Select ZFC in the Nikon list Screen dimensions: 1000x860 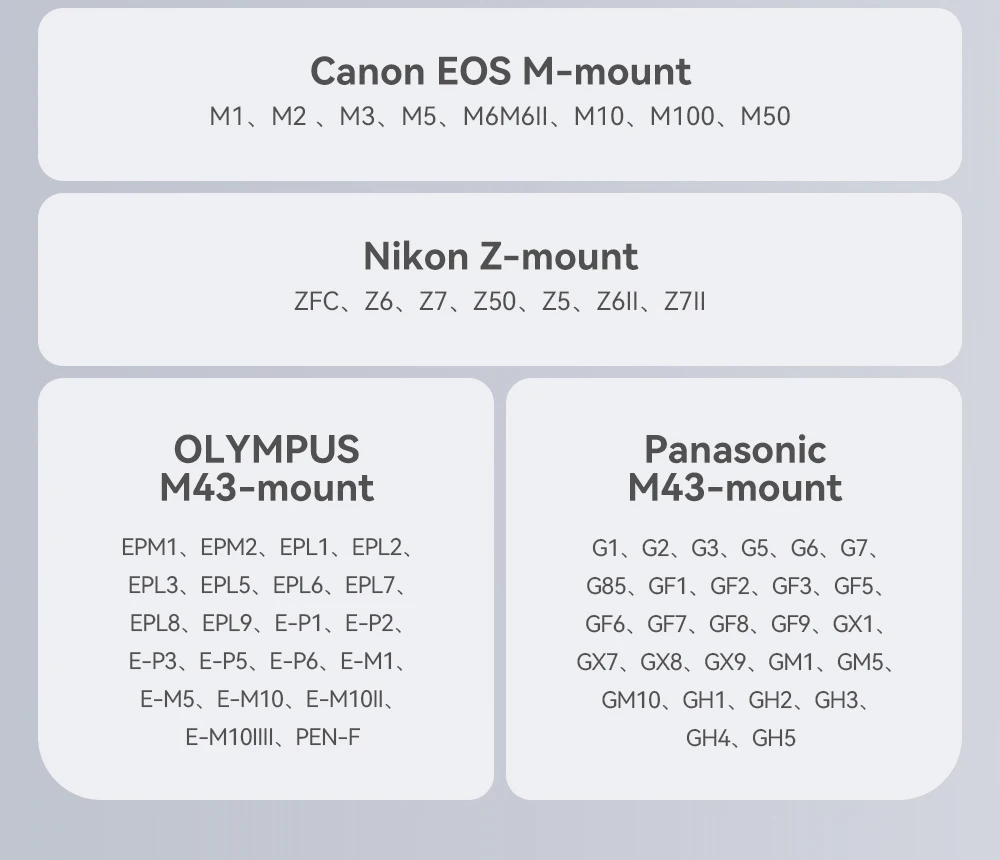316,302
